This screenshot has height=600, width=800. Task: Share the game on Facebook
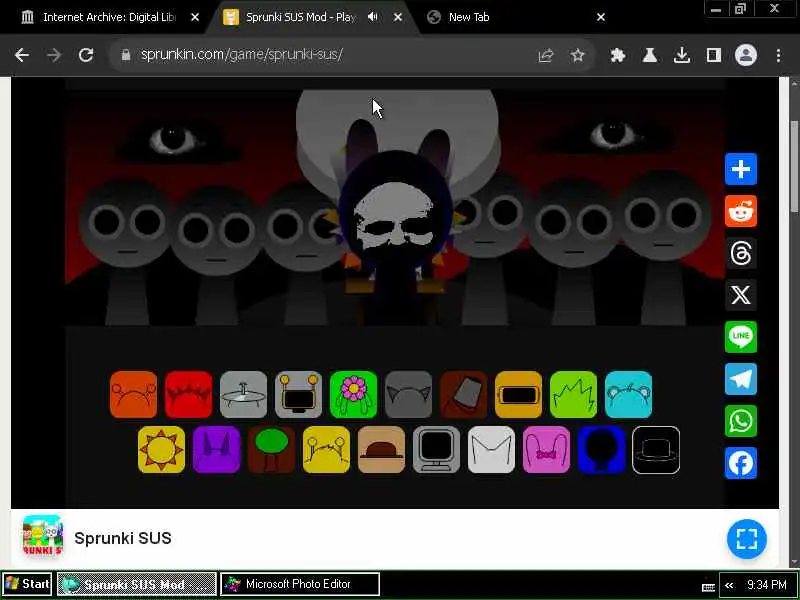[x=741, y=463]
